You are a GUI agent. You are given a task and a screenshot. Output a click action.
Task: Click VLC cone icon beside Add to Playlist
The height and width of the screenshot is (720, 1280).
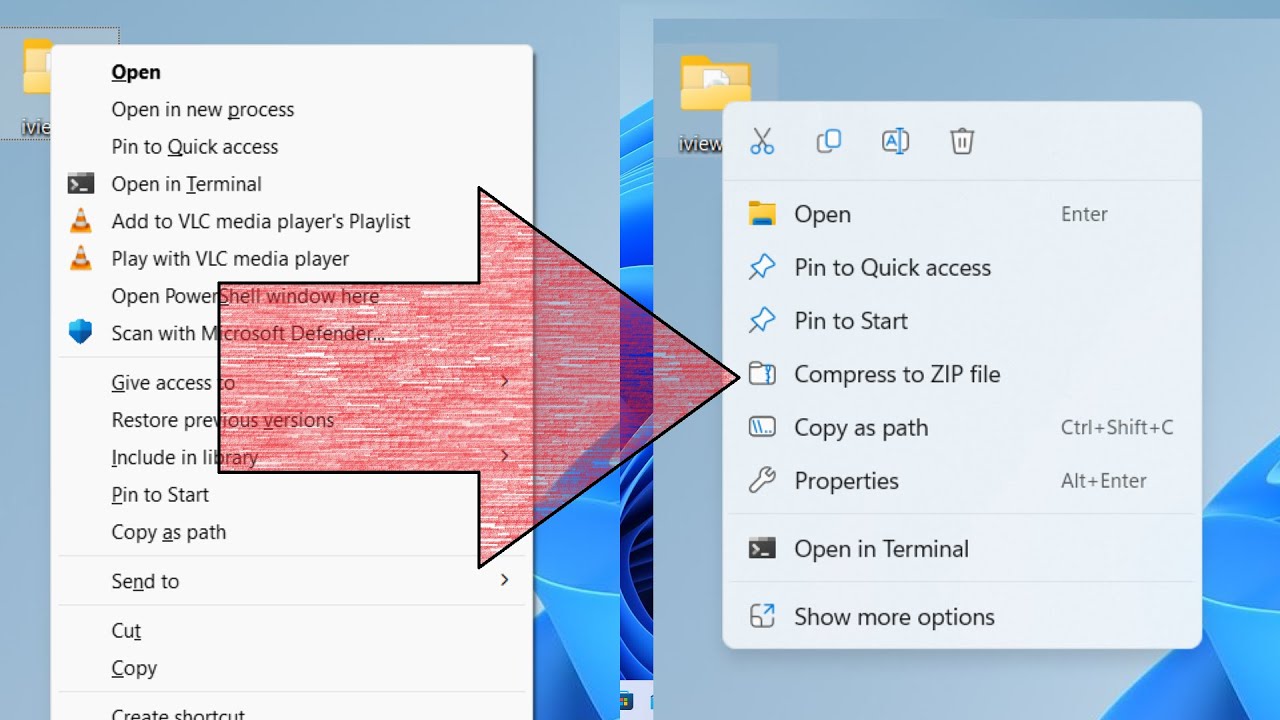[x=80, y=221]
